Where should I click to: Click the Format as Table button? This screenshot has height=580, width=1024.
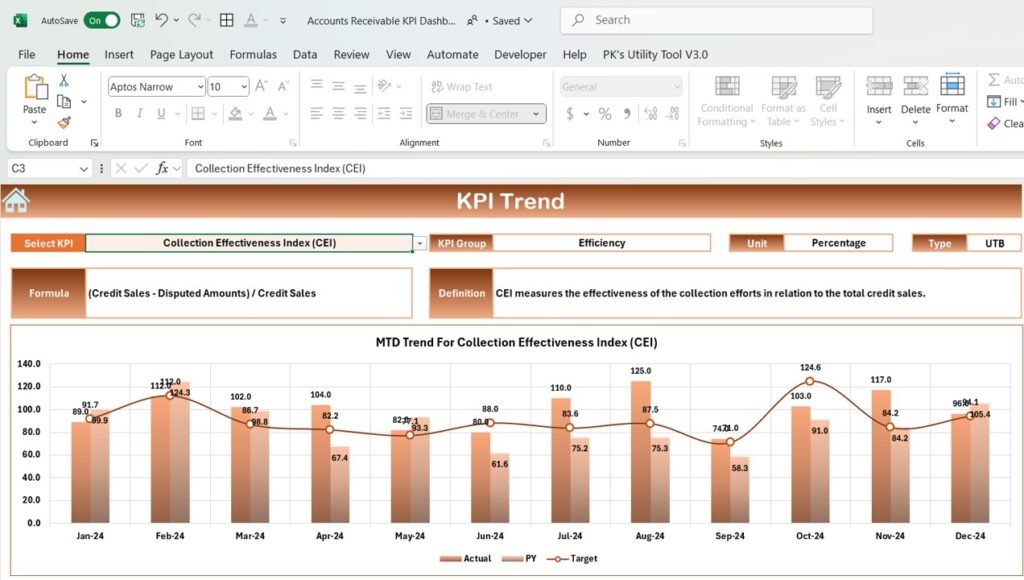point(781,104)
